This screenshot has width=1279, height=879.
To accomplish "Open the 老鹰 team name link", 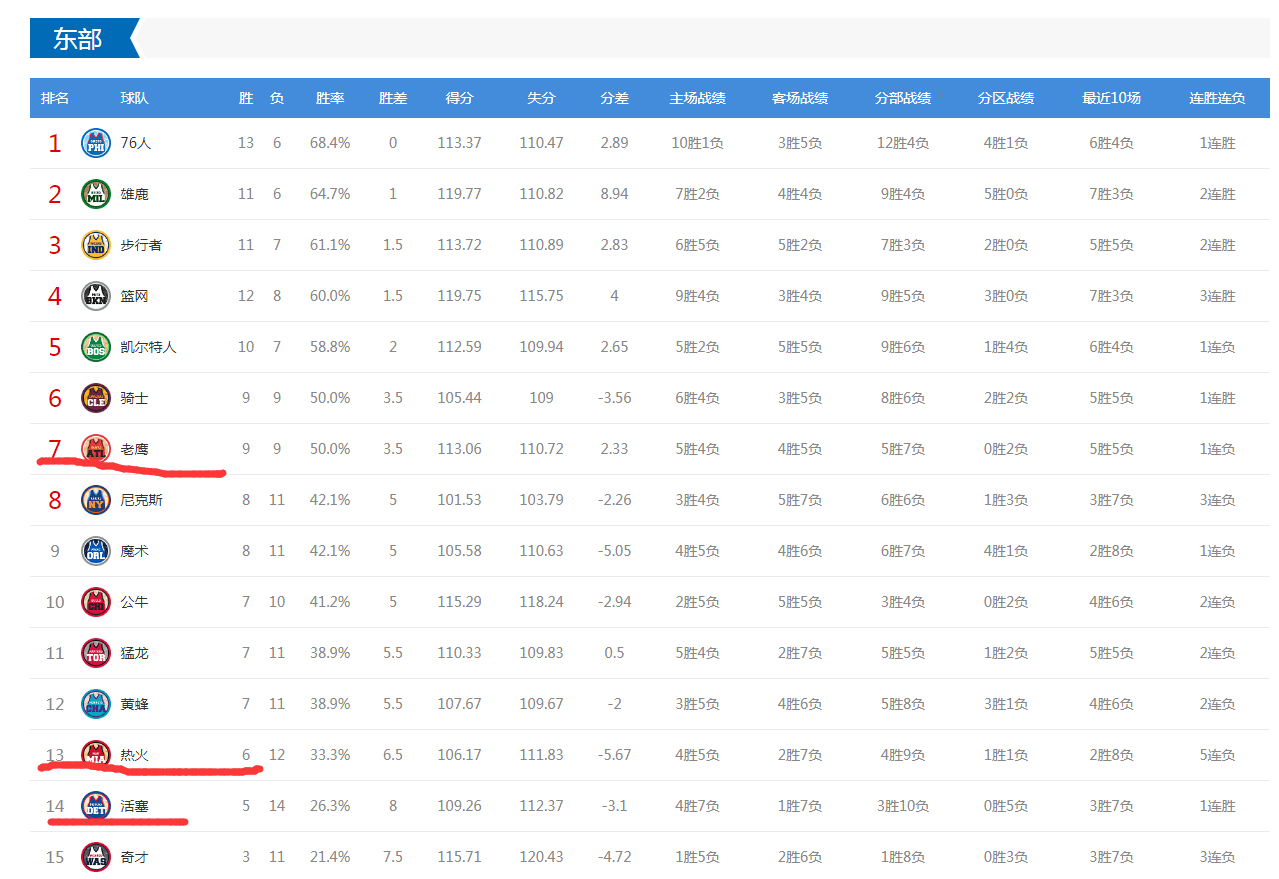I will (x=134, y=449).
